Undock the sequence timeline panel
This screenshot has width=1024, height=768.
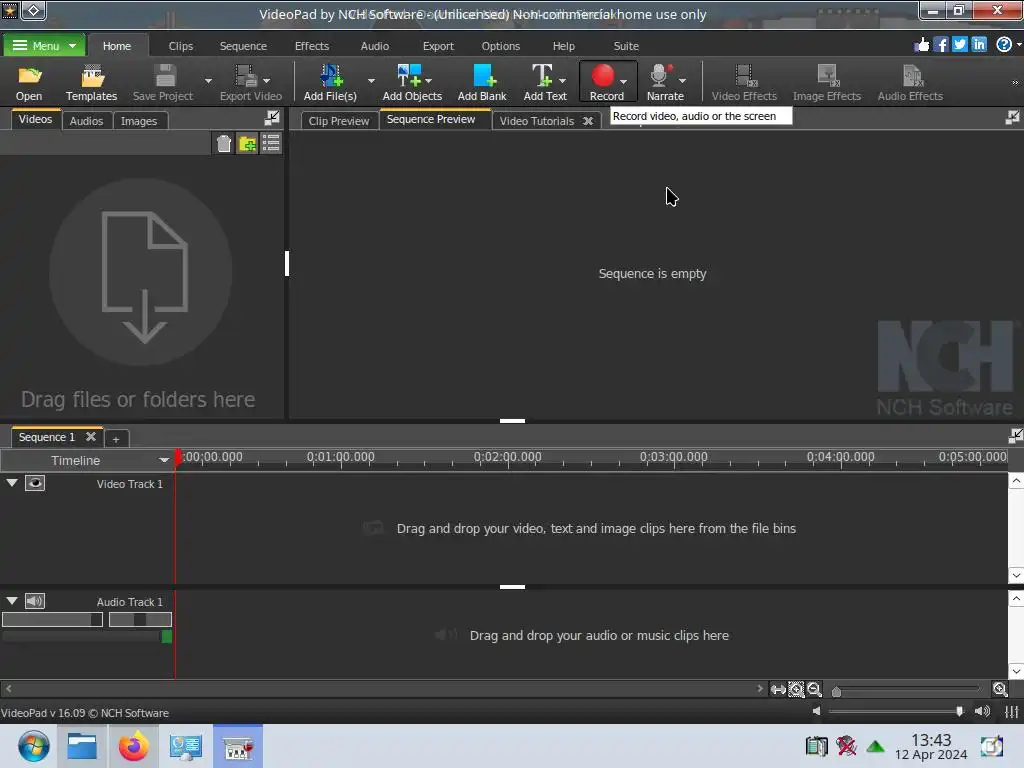1016,436
